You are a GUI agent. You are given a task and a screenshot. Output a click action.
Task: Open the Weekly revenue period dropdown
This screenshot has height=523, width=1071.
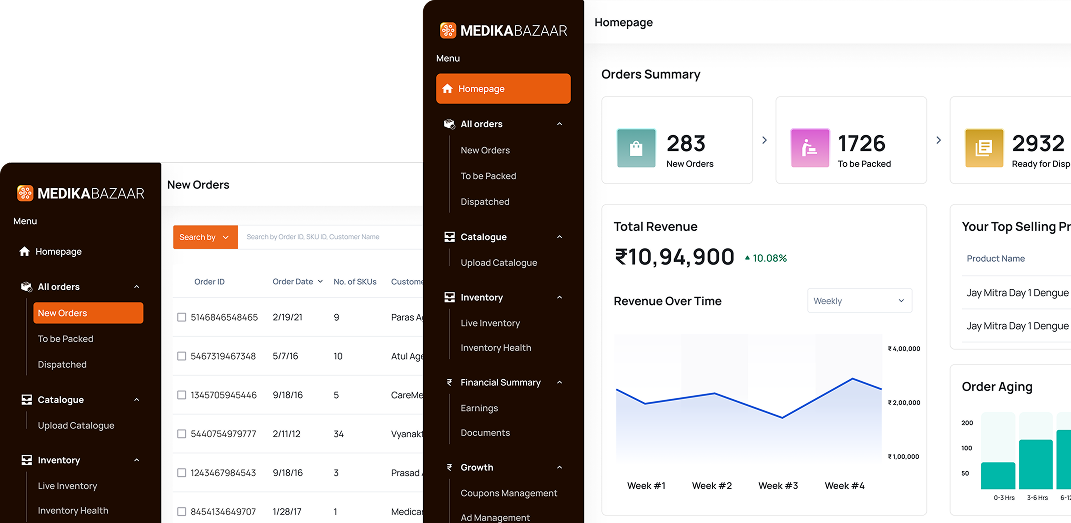[x=859, y=301]
